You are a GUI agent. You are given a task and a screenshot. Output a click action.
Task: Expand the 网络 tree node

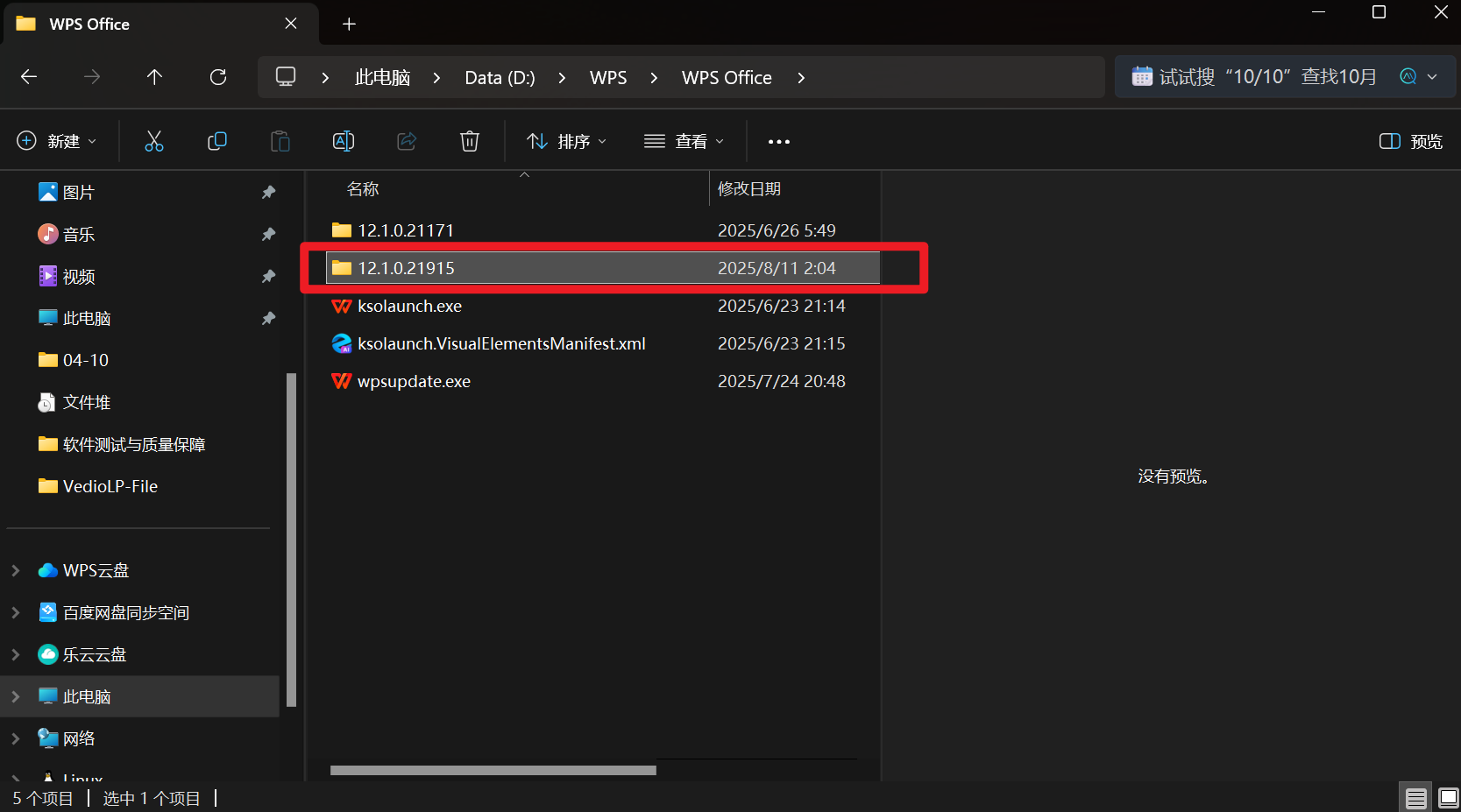point(16,738)
